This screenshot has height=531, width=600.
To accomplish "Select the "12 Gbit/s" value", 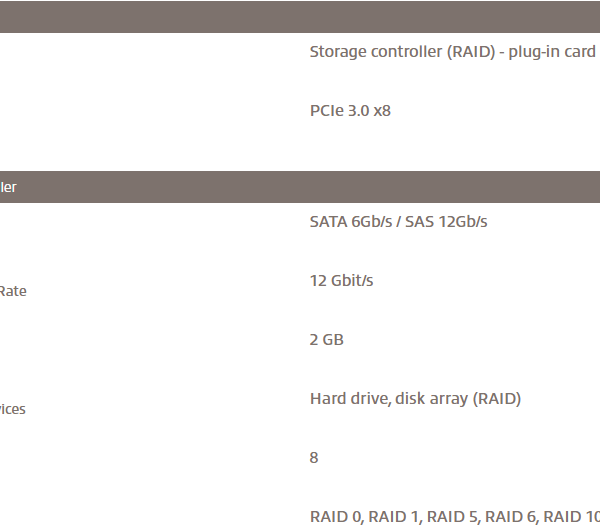I will (341, 281).
